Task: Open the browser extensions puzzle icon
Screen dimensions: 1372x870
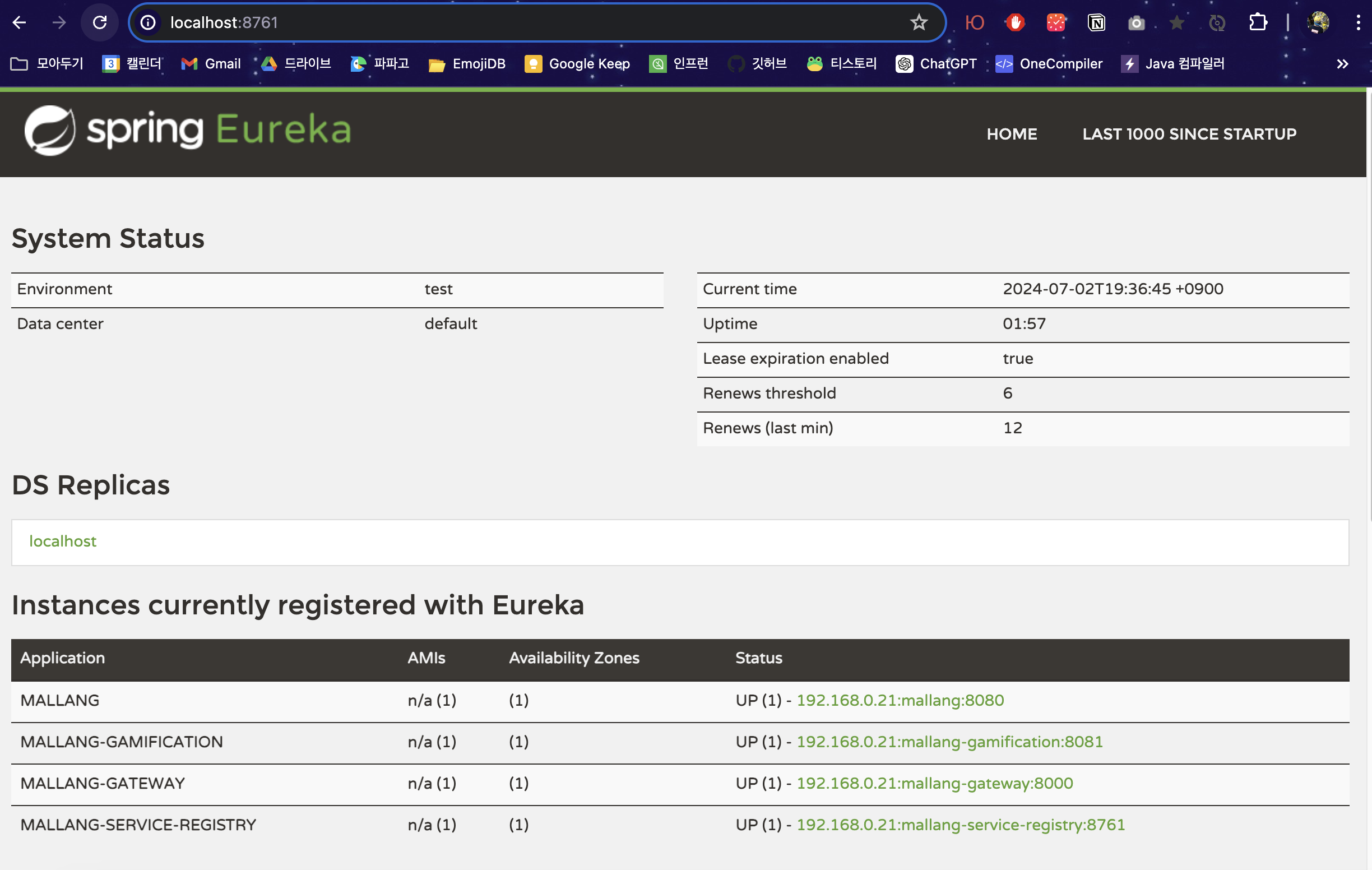Action: (x=1258, y=23)
